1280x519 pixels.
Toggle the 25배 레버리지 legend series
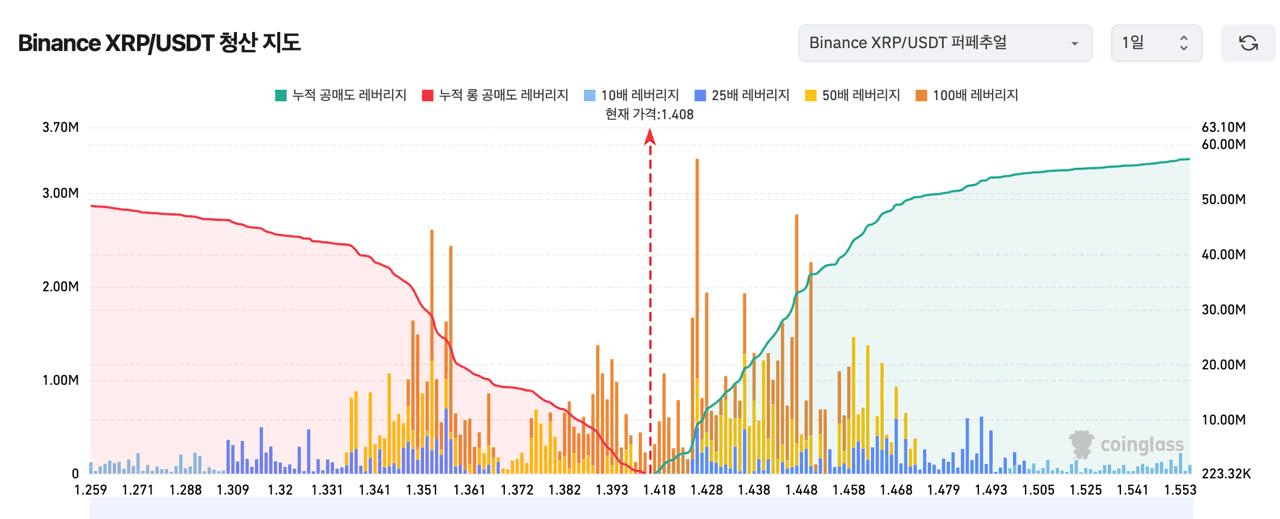741,95
